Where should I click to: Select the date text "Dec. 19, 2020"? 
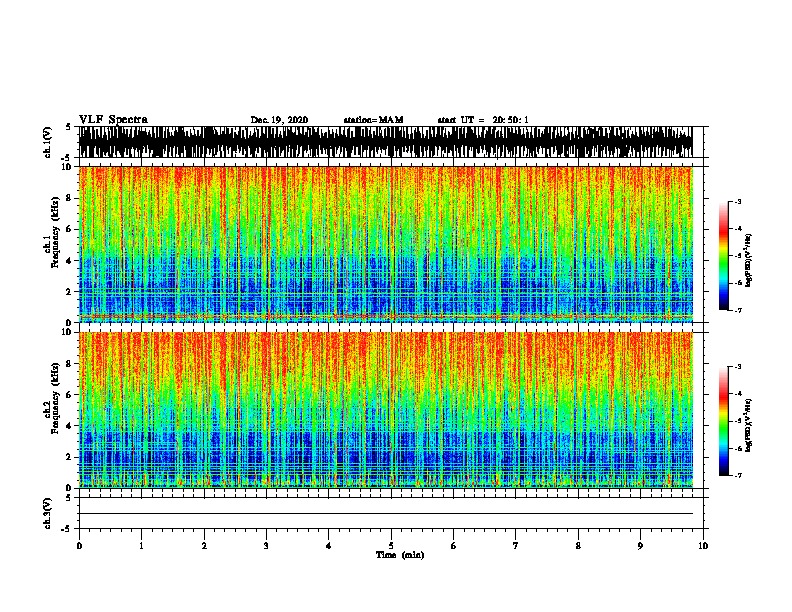click(279, 120)
